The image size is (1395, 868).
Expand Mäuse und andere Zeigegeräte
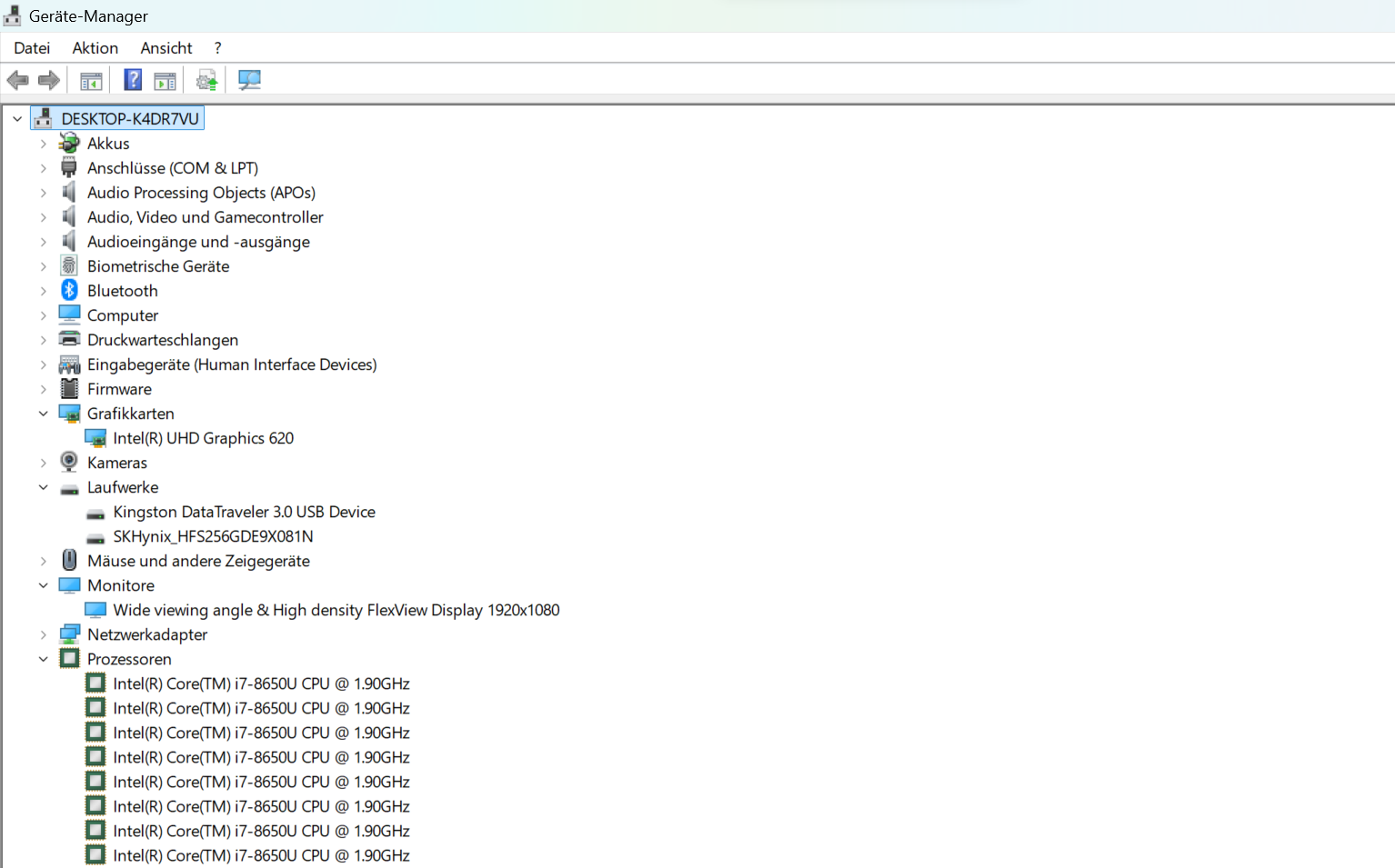point(44,561)
